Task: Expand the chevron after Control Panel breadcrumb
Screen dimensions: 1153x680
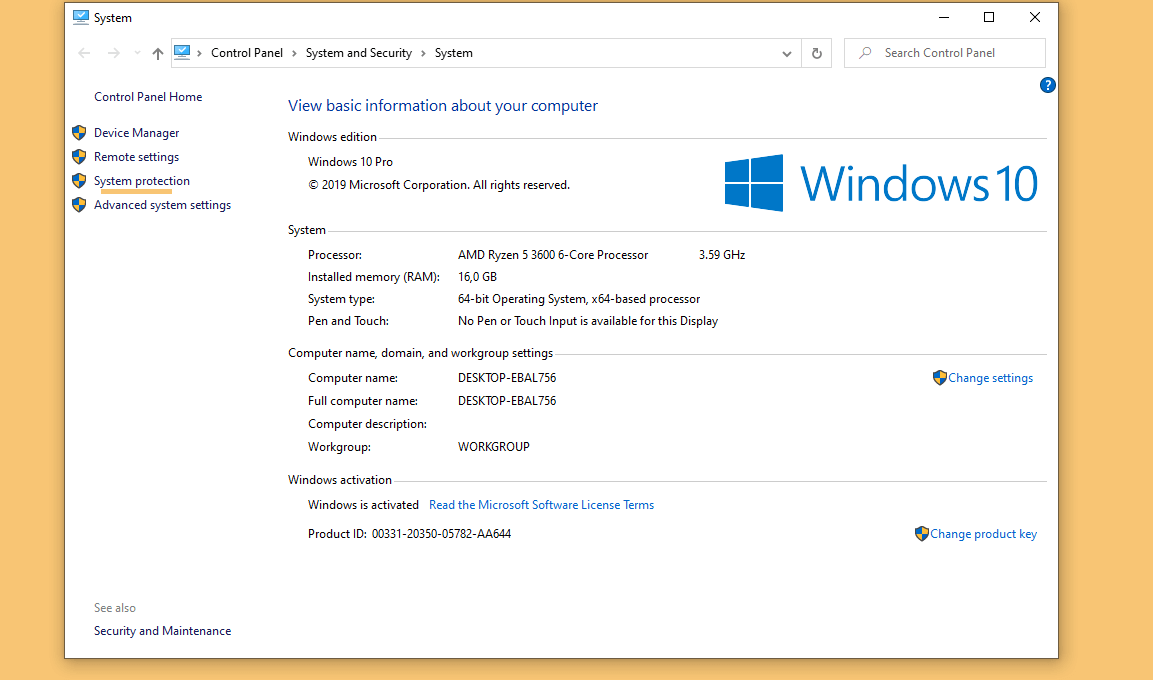Action: tap(294, 53)
